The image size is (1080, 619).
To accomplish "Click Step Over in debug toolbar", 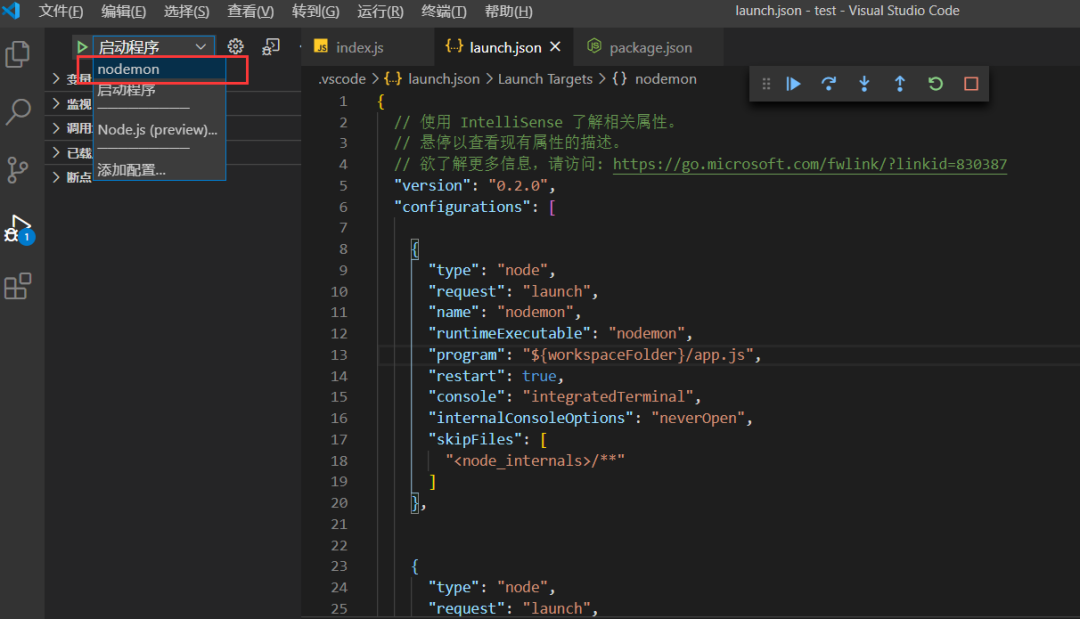I will pos(829,84).
